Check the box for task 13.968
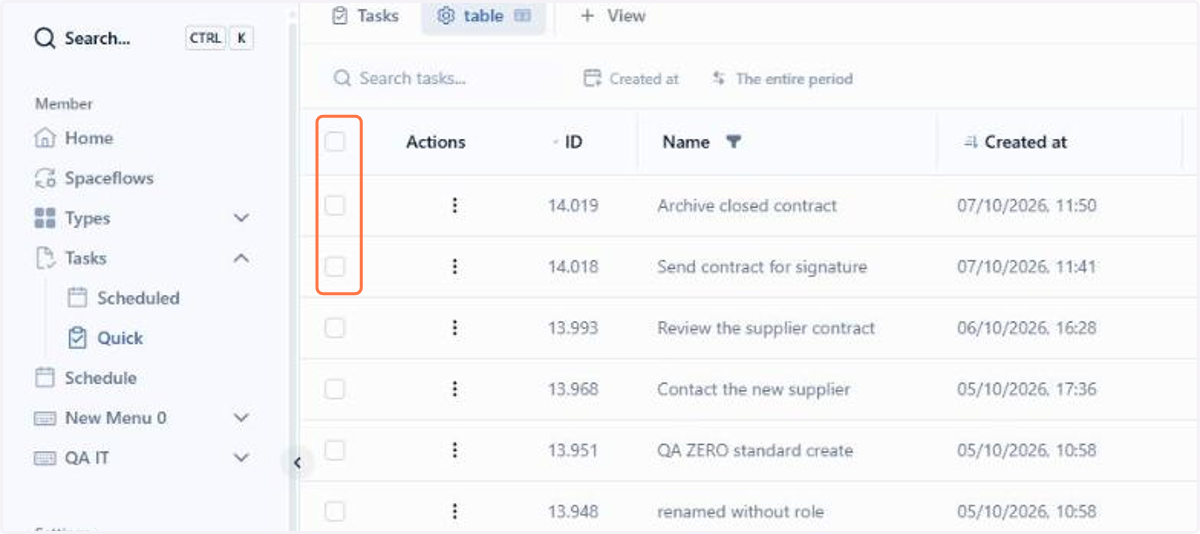The width and height of the screenshot is (1200, 534). click(335, 389)
